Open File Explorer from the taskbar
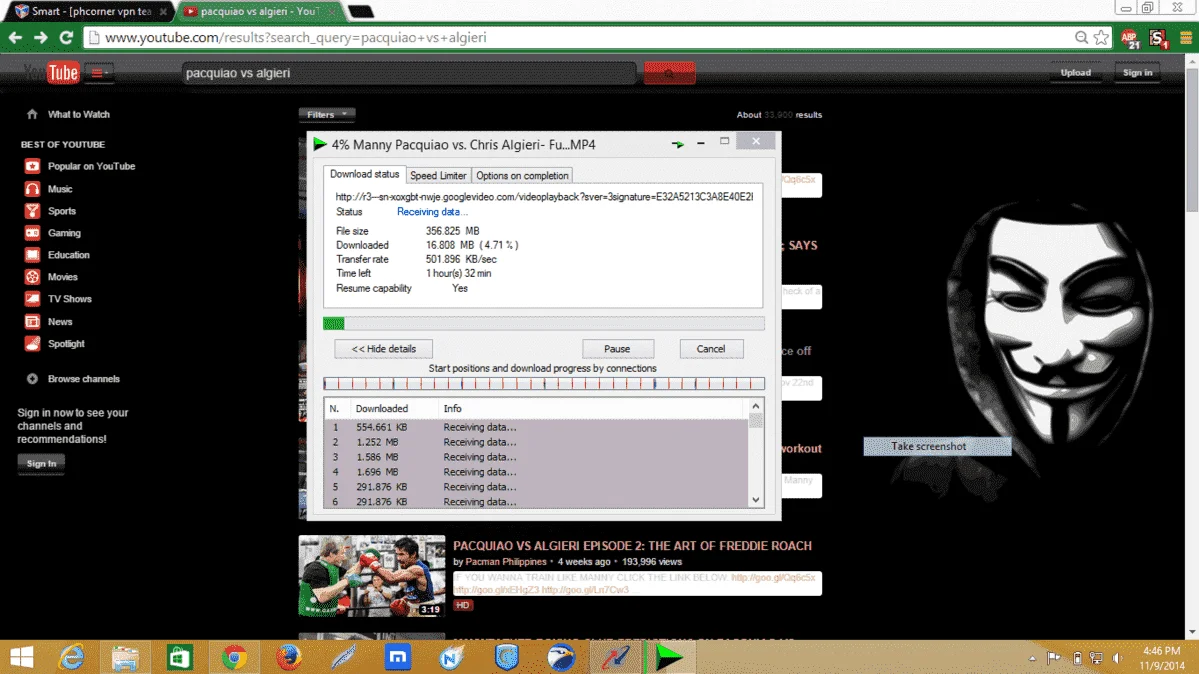 125,657
